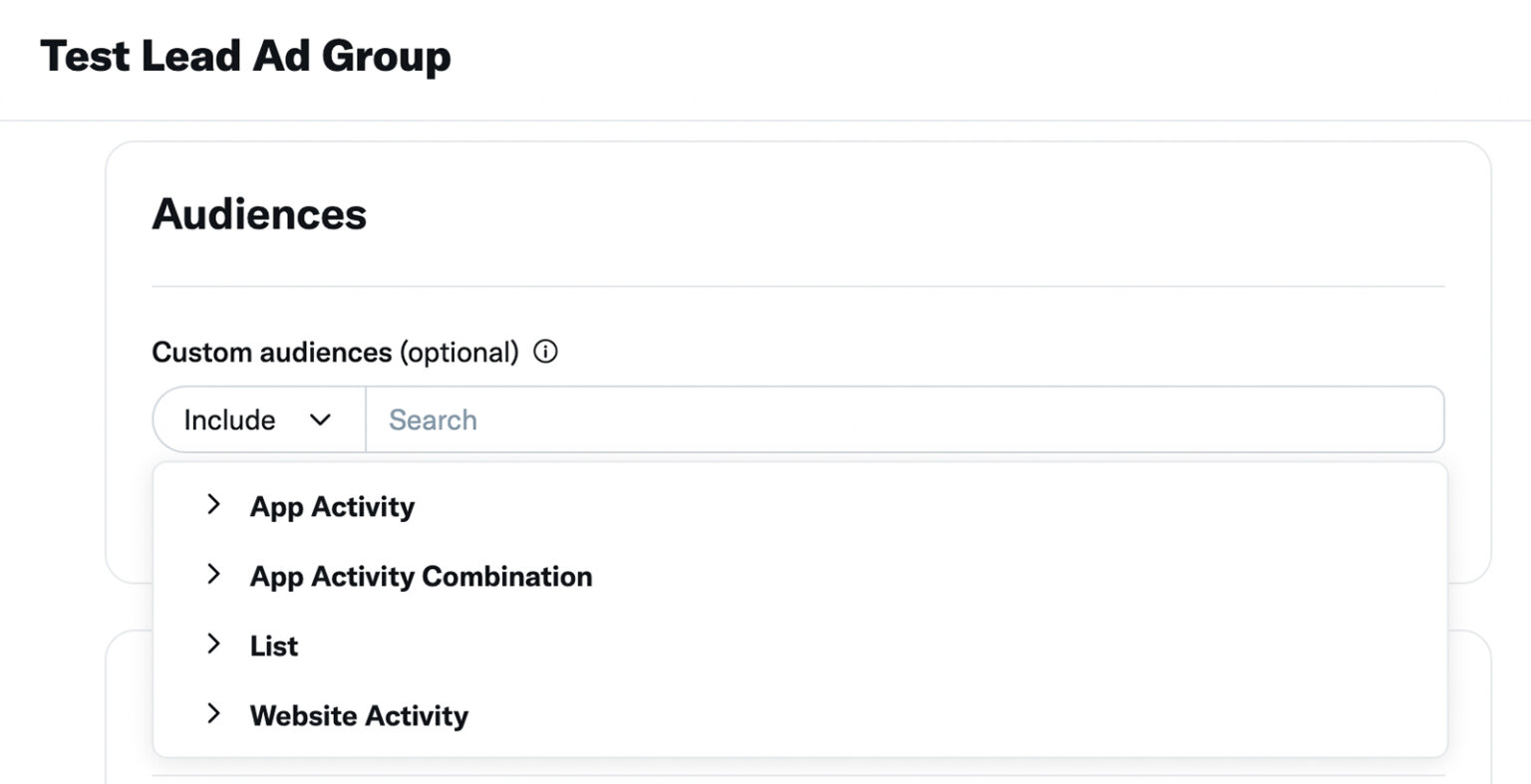Click the blank right side of Website Activity row
The image size is (1531, 784).
(997, 715)
